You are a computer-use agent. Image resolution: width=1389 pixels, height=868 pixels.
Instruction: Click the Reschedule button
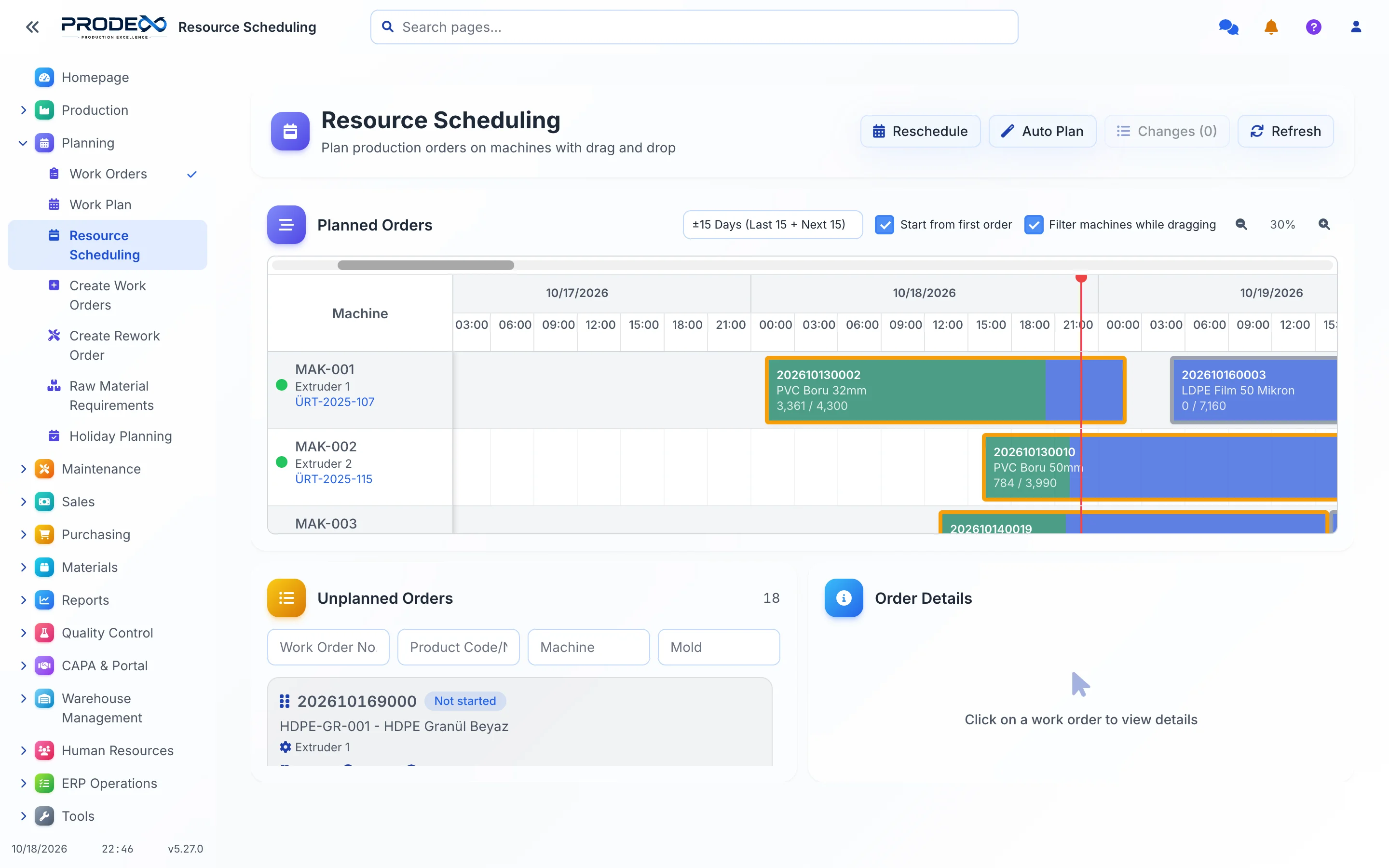pos(920,132)
